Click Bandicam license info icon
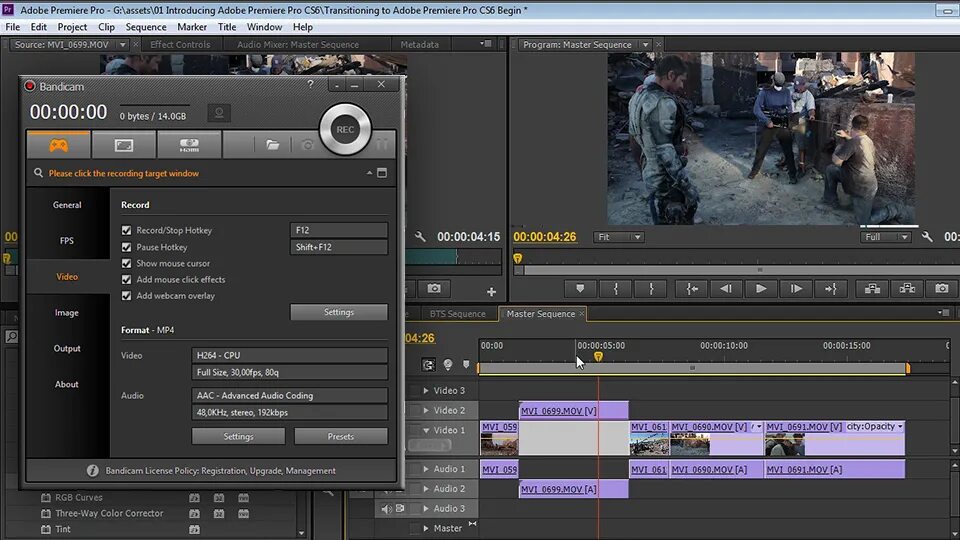This screenshot has width=960, height=540. pos(92,471)
